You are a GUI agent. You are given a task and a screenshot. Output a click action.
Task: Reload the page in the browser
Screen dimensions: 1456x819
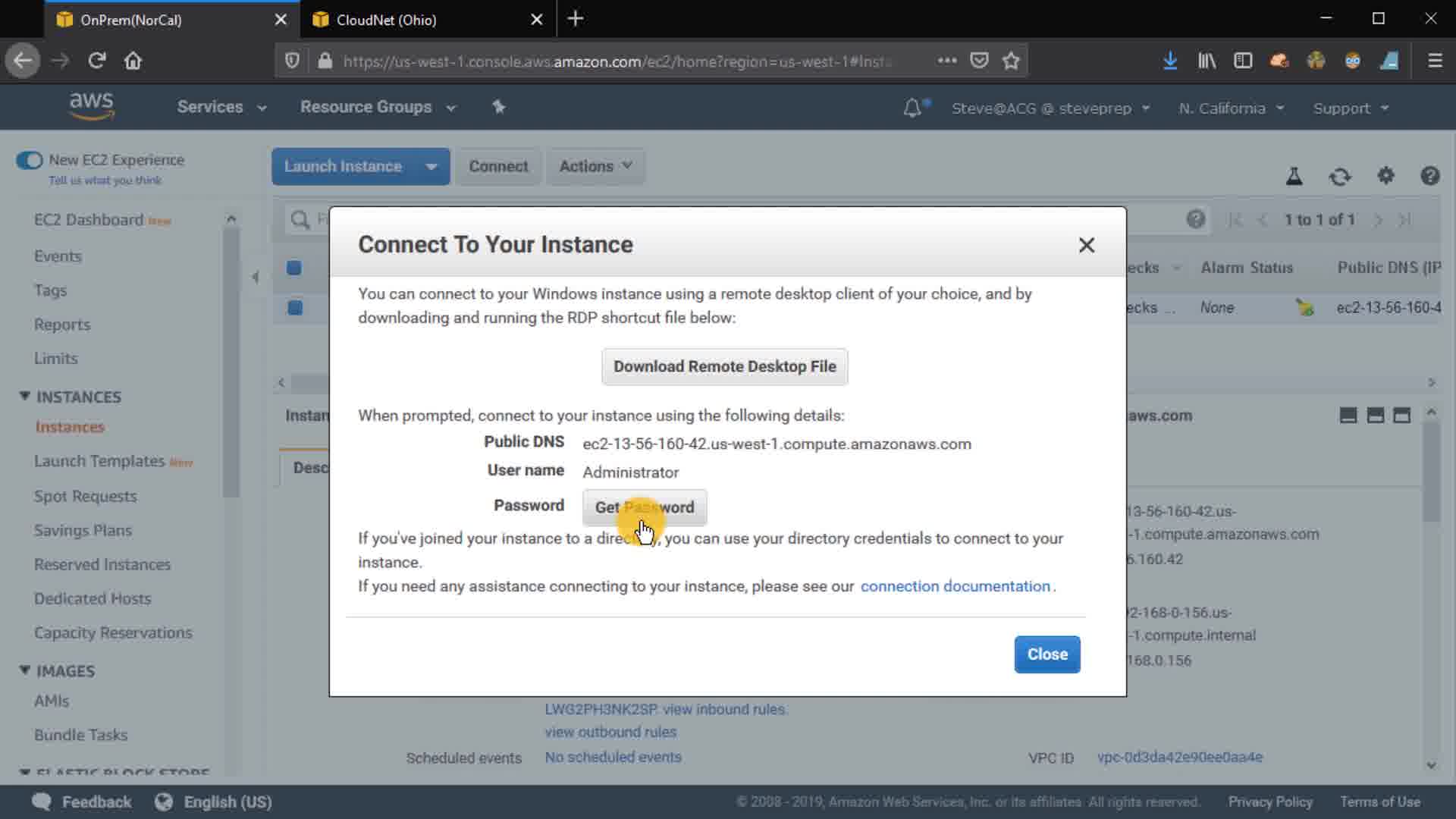(96, 61)
